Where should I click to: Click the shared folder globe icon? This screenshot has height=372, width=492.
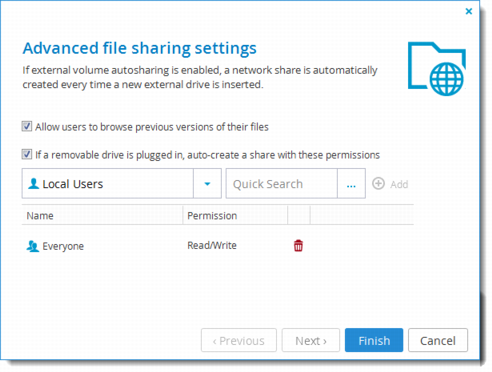pyautogui.click(x=437, y=68)
